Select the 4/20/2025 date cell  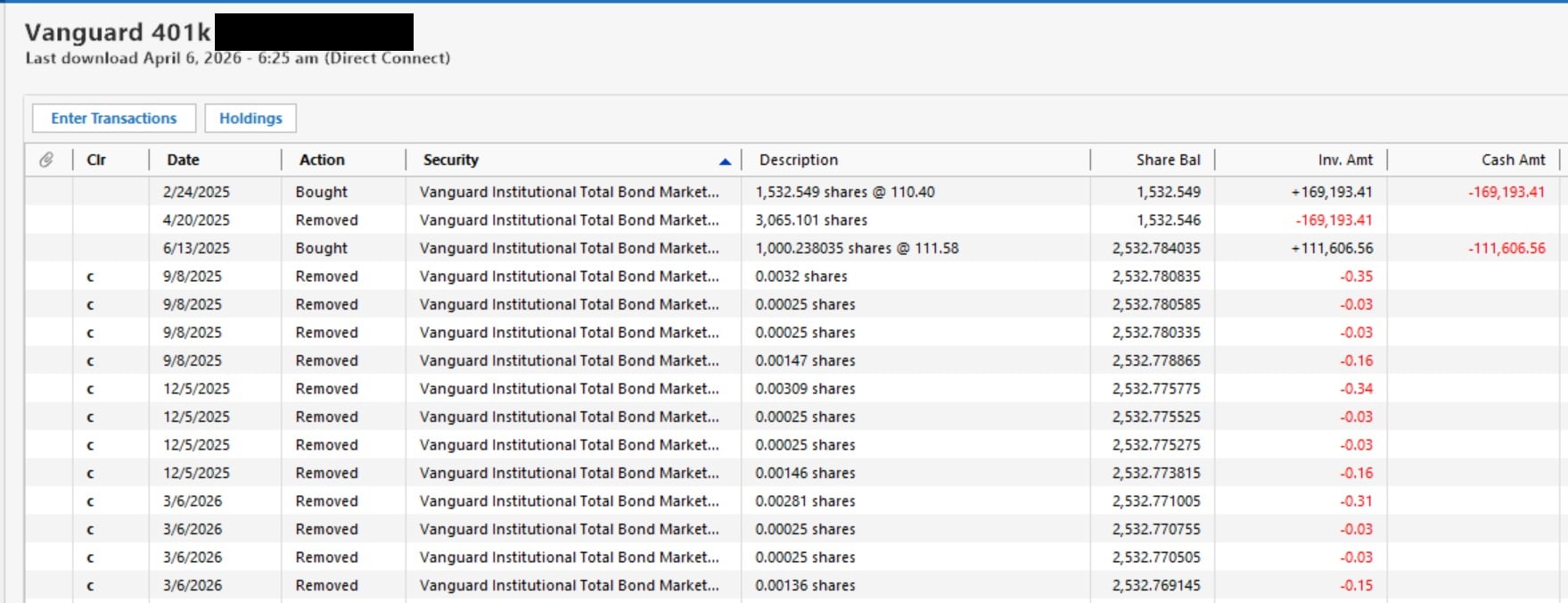pos(196,220)
